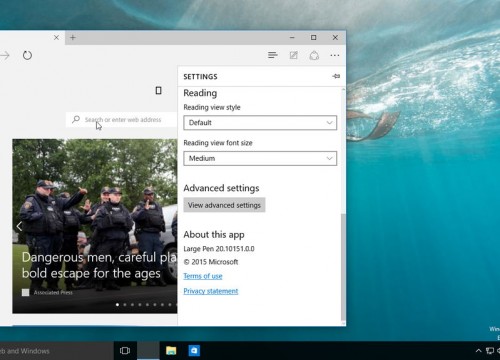Viewport: 500px width, 360px height.
Task: Pin the Settings pane with pin icon
Action: [x=336, y=76]
